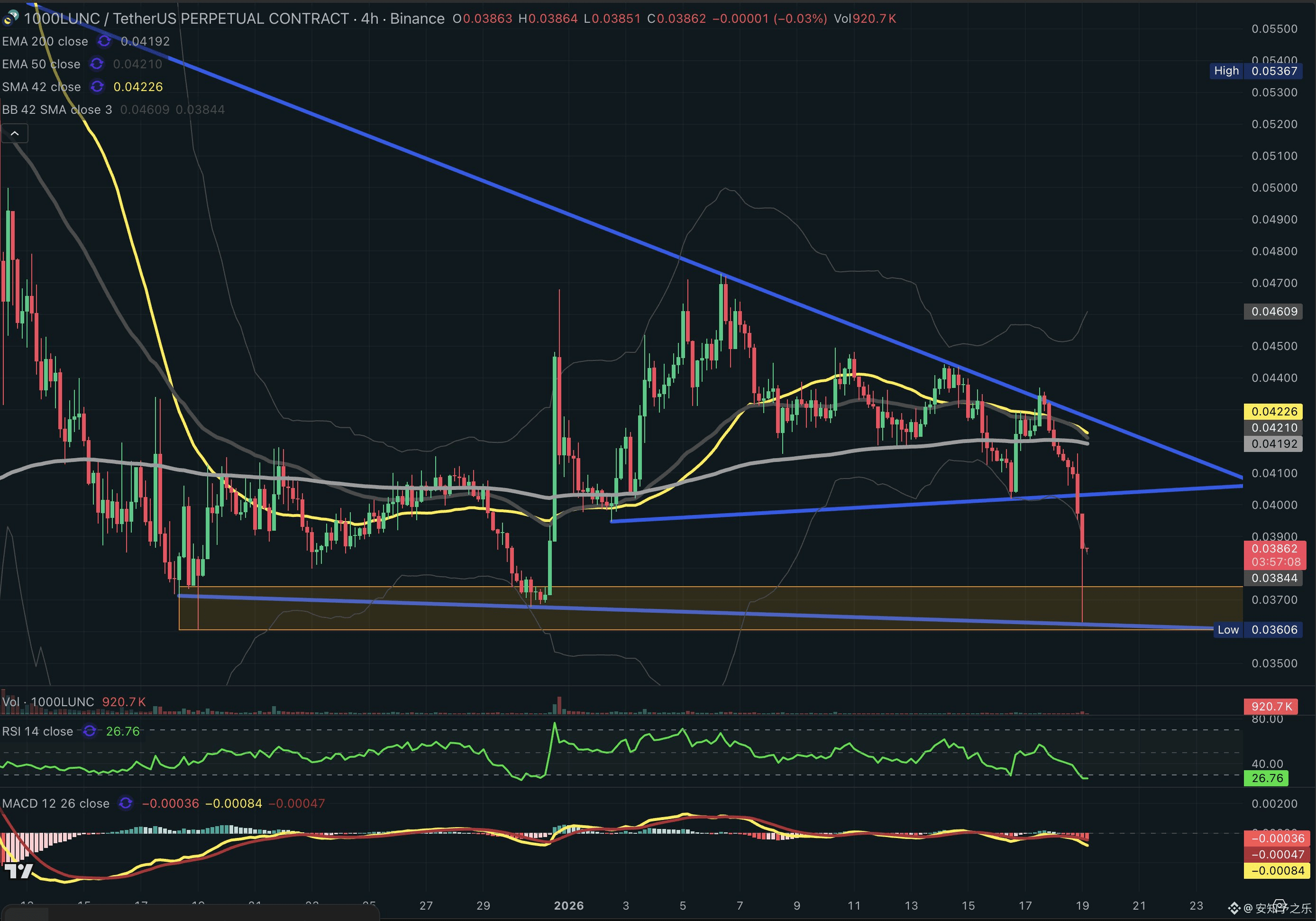
Task: Toggle BB 42 SMA close 3 visibility
Action: pyautogui.click(x=57, y=110)
